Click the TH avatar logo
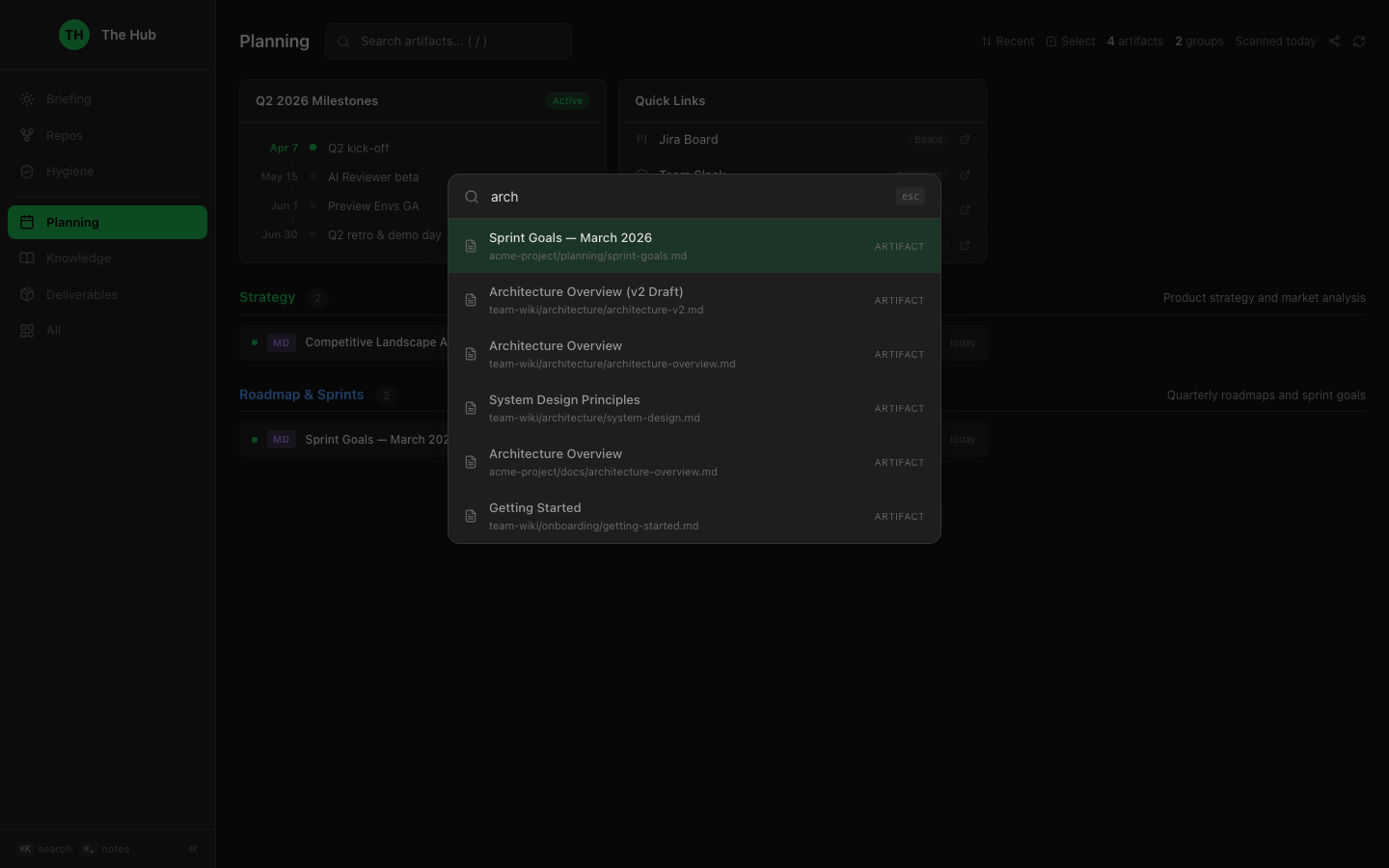1389x868 pixels. [74, 35]
